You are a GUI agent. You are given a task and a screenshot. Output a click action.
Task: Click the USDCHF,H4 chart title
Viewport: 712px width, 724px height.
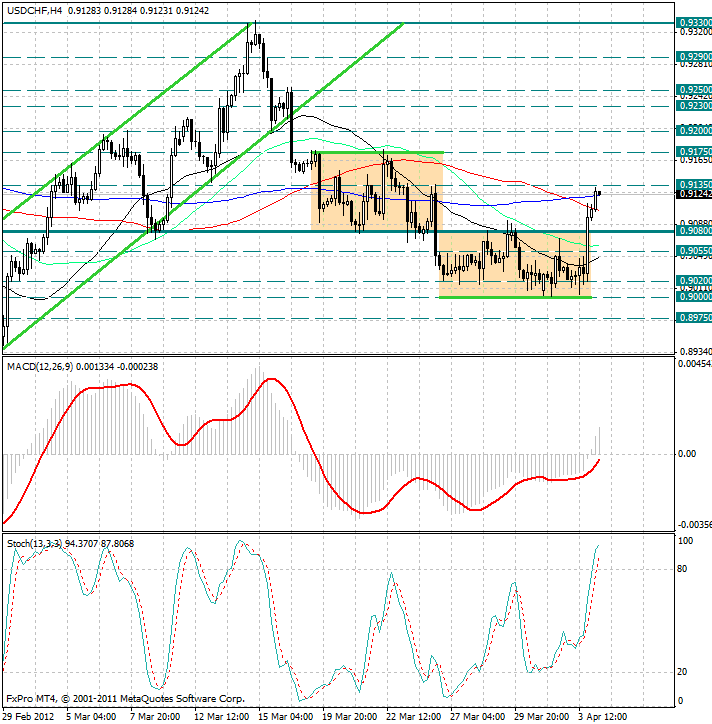(37, 8)
